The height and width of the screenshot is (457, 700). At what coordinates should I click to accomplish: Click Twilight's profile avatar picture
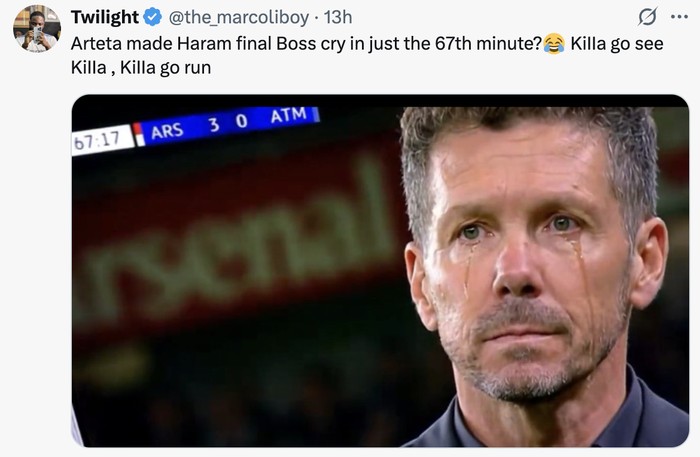tap(37, 28)
